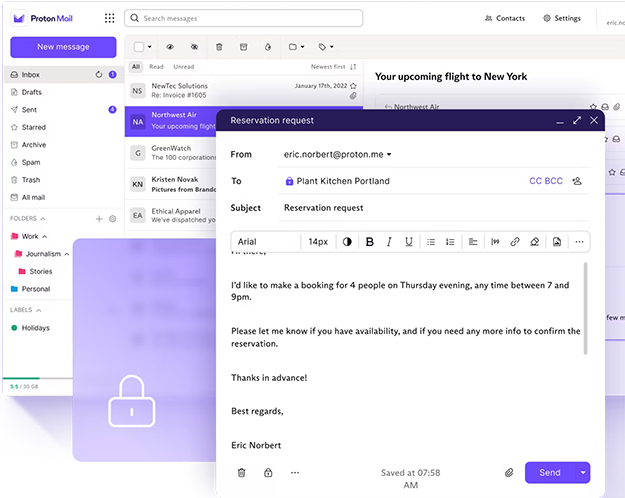Image resolution: width=625 pixels, height=498 pixels.
Task: Open the font color picker in the composer
Action: 347,242
